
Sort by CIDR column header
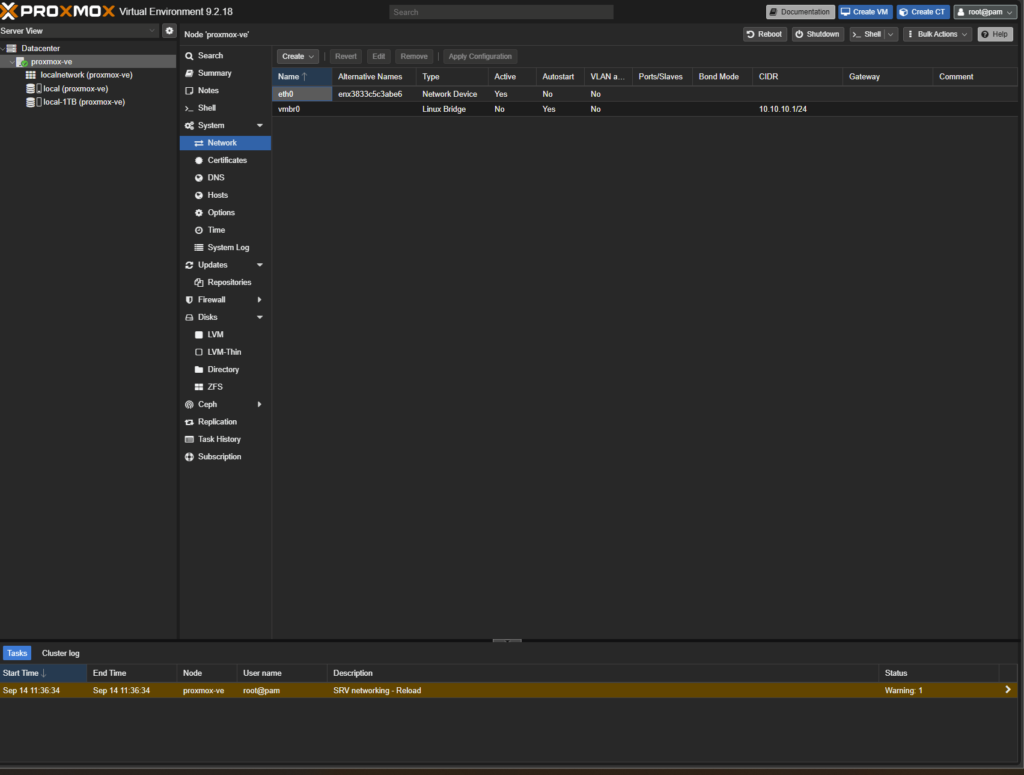pos(797,76)
